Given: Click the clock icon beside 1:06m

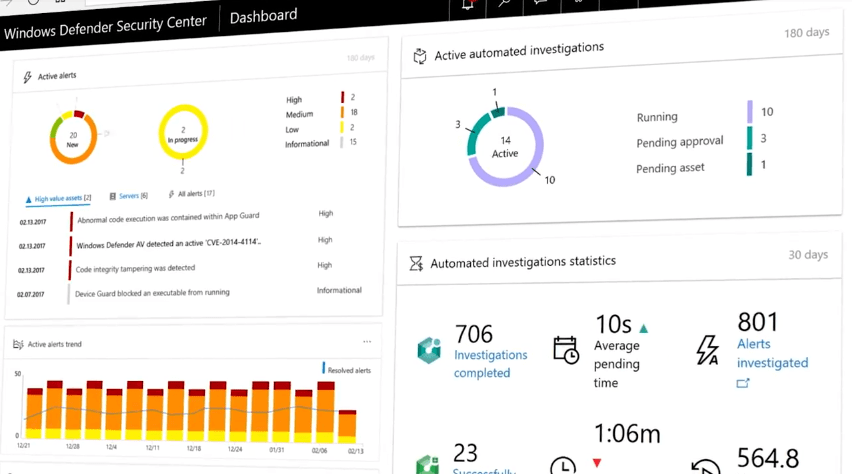Looking at the screenshot, I should pyautogui.click(x=563, y=466).
